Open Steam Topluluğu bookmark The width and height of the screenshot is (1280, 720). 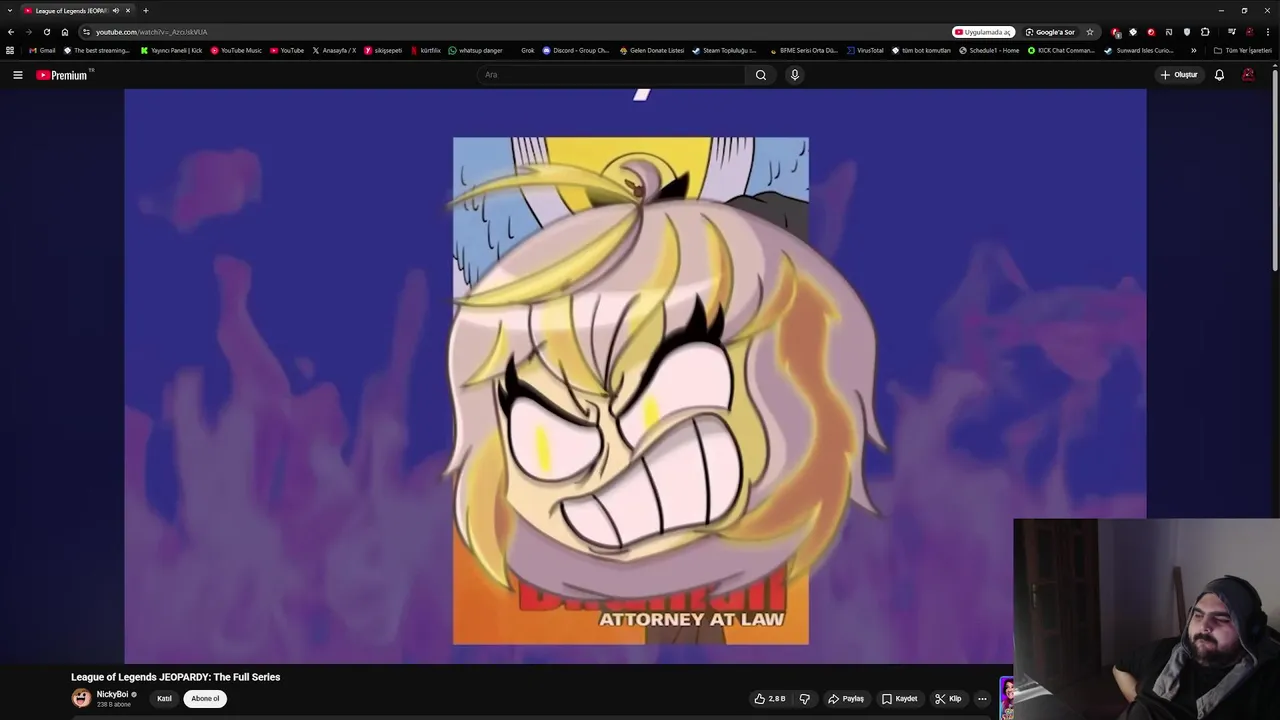pyautogui.click(x=724, y=50)
